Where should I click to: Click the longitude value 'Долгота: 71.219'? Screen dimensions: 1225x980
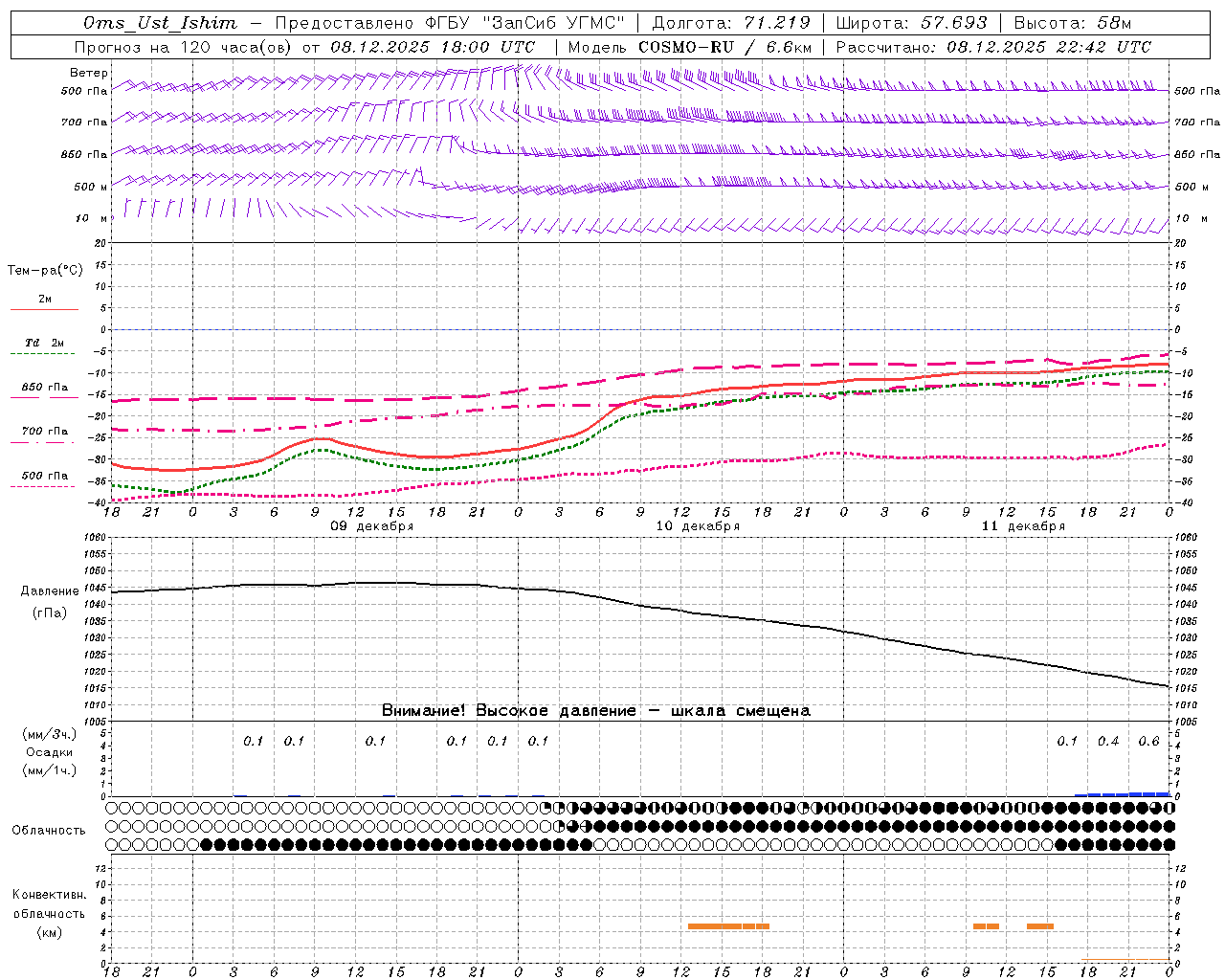pyautogui.click(x=731, y=23)
